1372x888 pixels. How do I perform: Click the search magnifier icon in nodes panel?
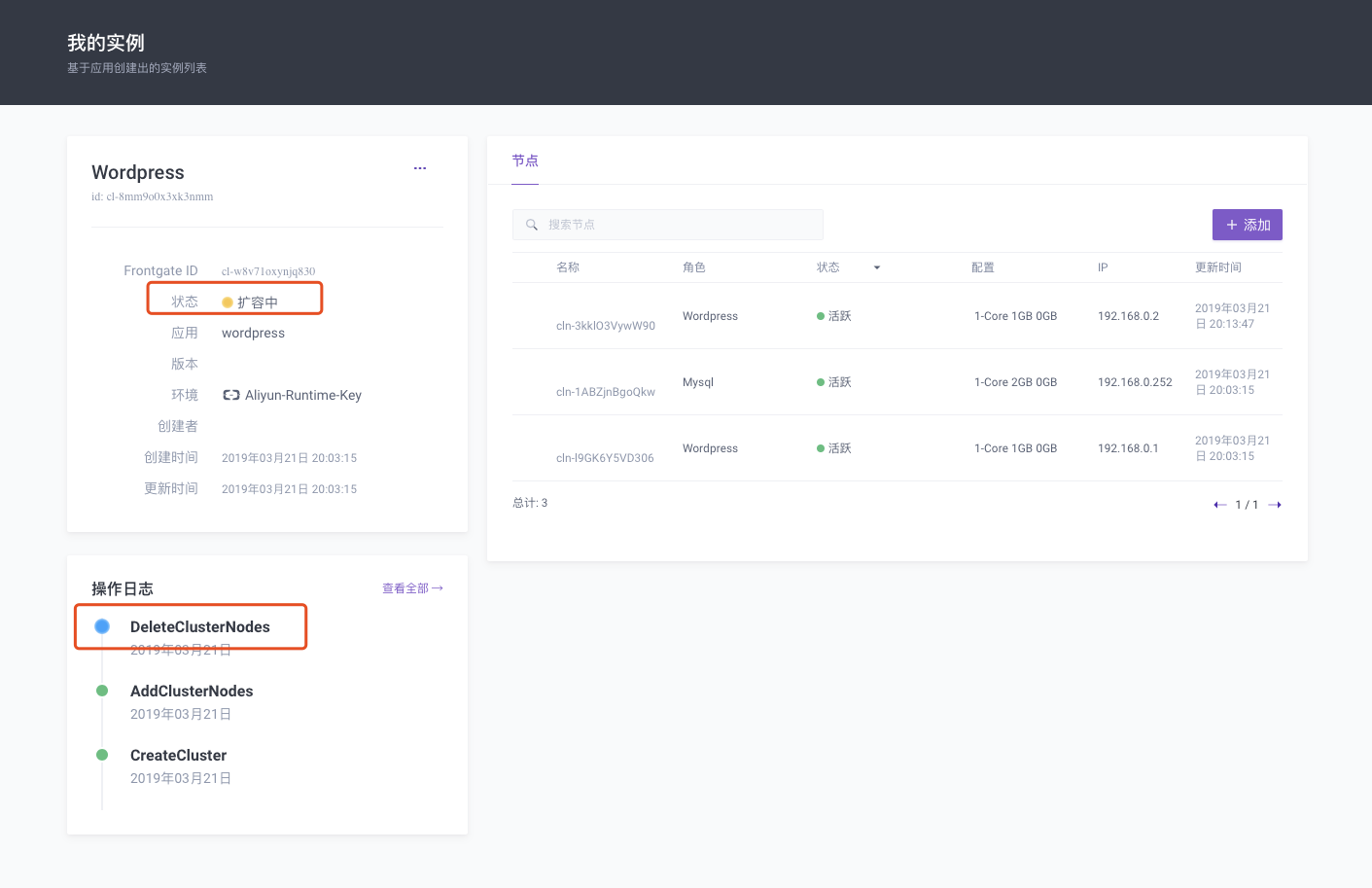point(531,224)
